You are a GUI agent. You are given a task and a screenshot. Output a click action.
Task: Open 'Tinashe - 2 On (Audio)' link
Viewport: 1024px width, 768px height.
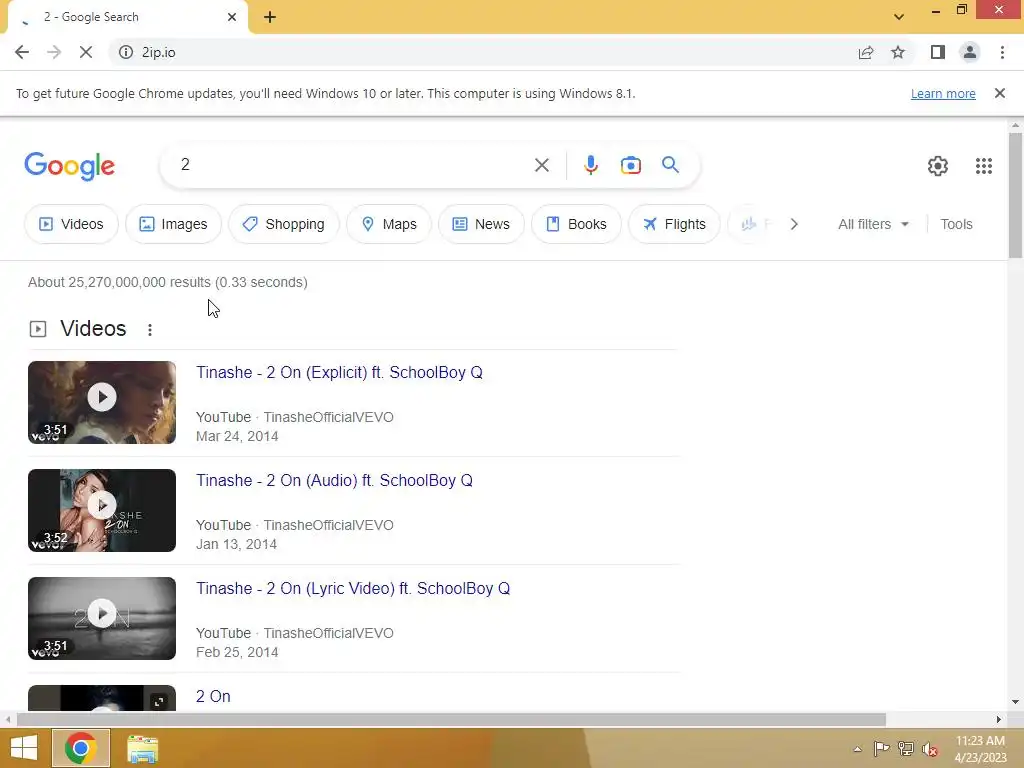pyautogui.click(x=334, y=480)
